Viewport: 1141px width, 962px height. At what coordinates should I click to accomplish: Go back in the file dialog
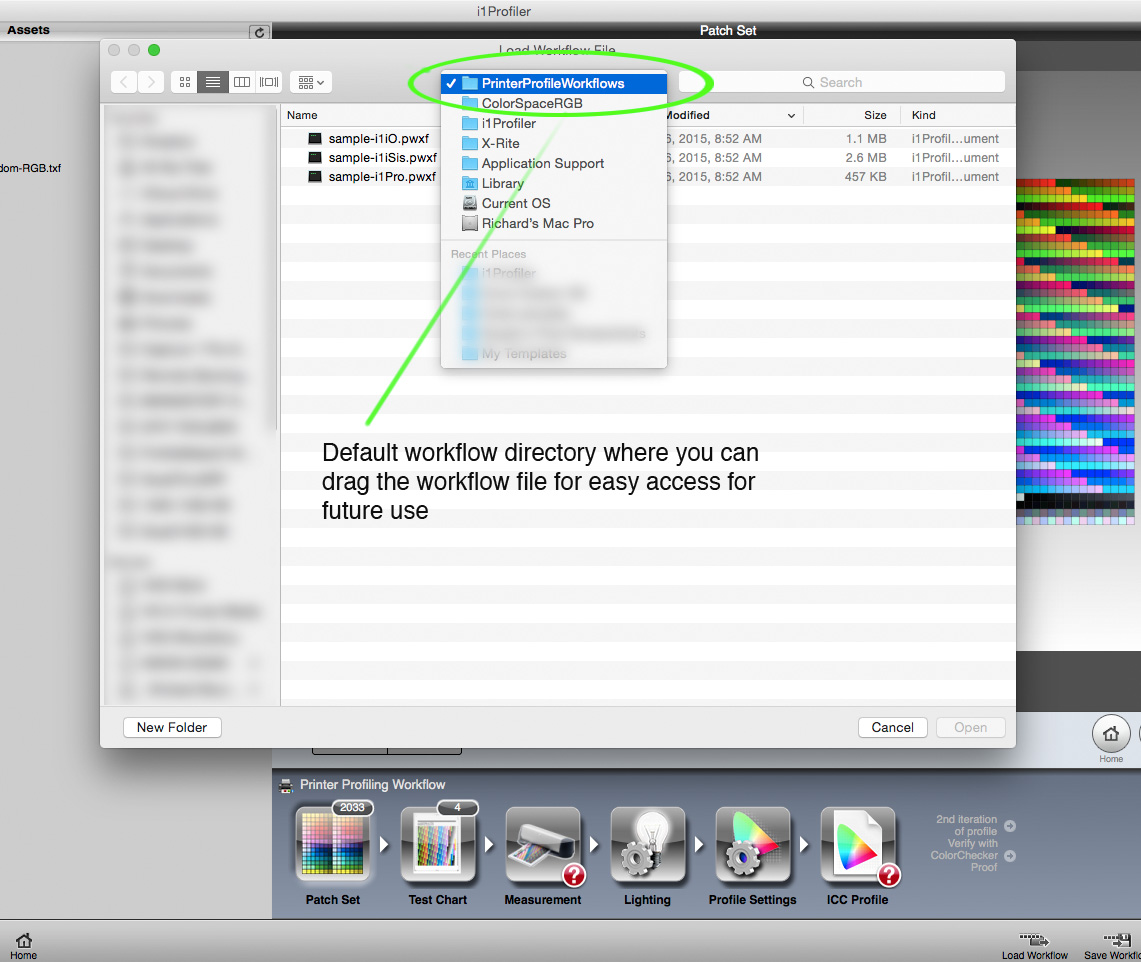point(124,82)
